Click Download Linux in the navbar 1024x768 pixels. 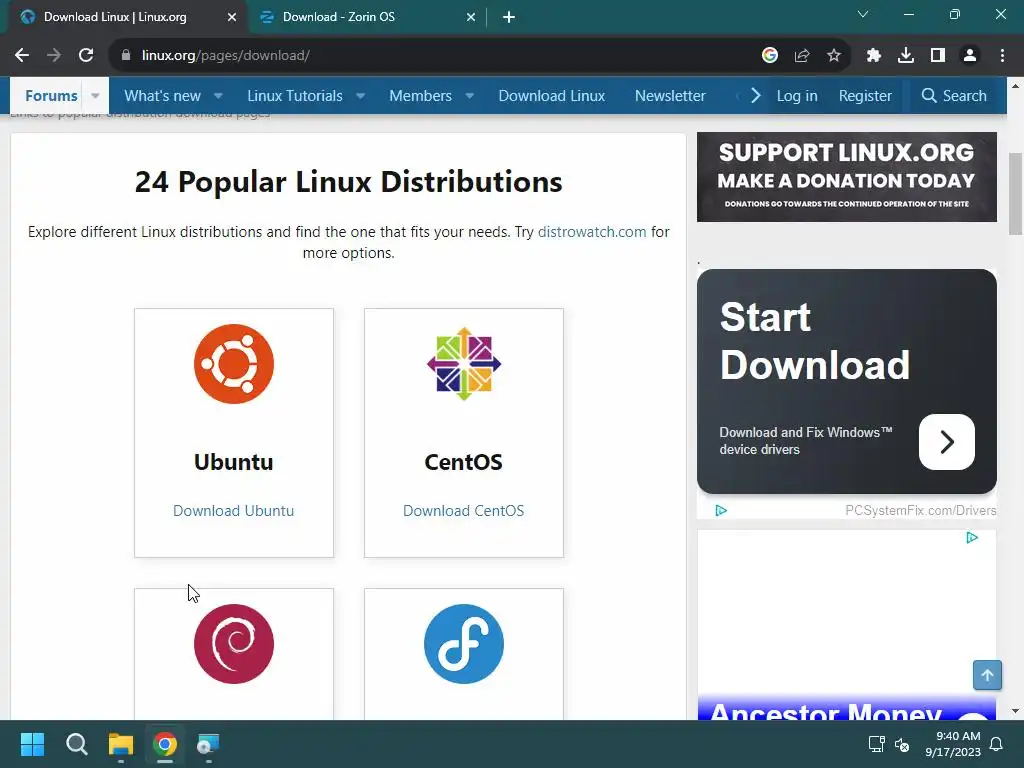point(552,96)
